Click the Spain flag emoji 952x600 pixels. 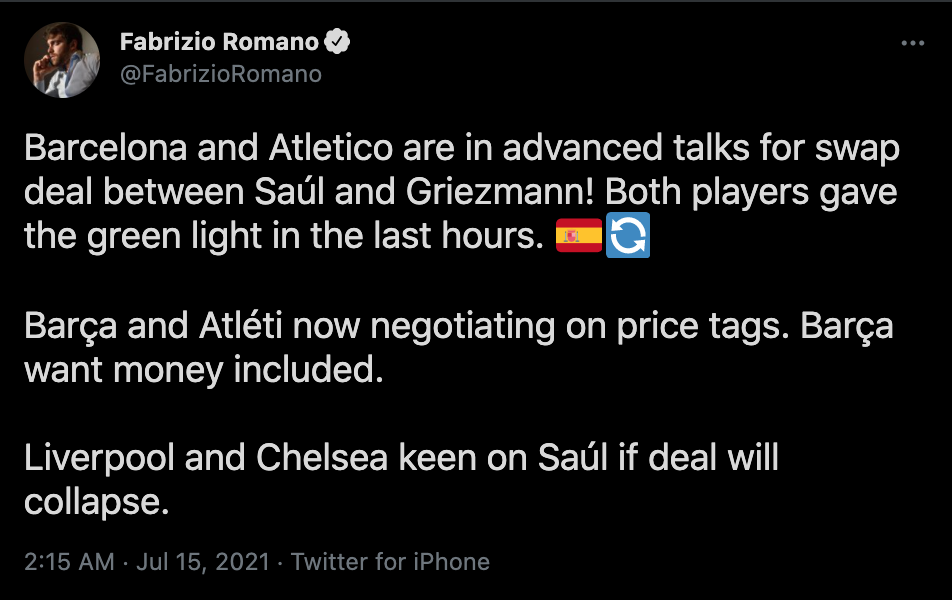(579, 236)
